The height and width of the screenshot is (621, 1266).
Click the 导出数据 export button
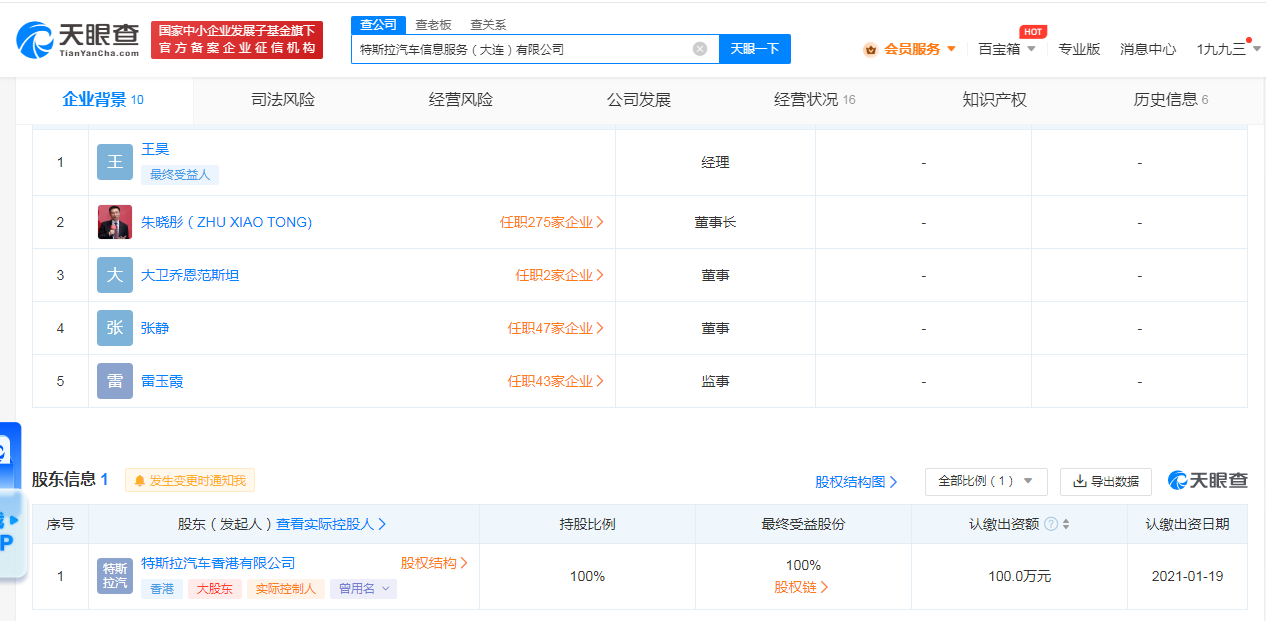click(x=1105, y=481)
